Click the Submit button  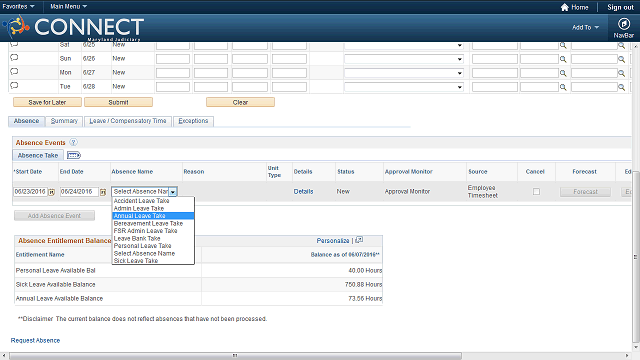(x=118, y=102)
